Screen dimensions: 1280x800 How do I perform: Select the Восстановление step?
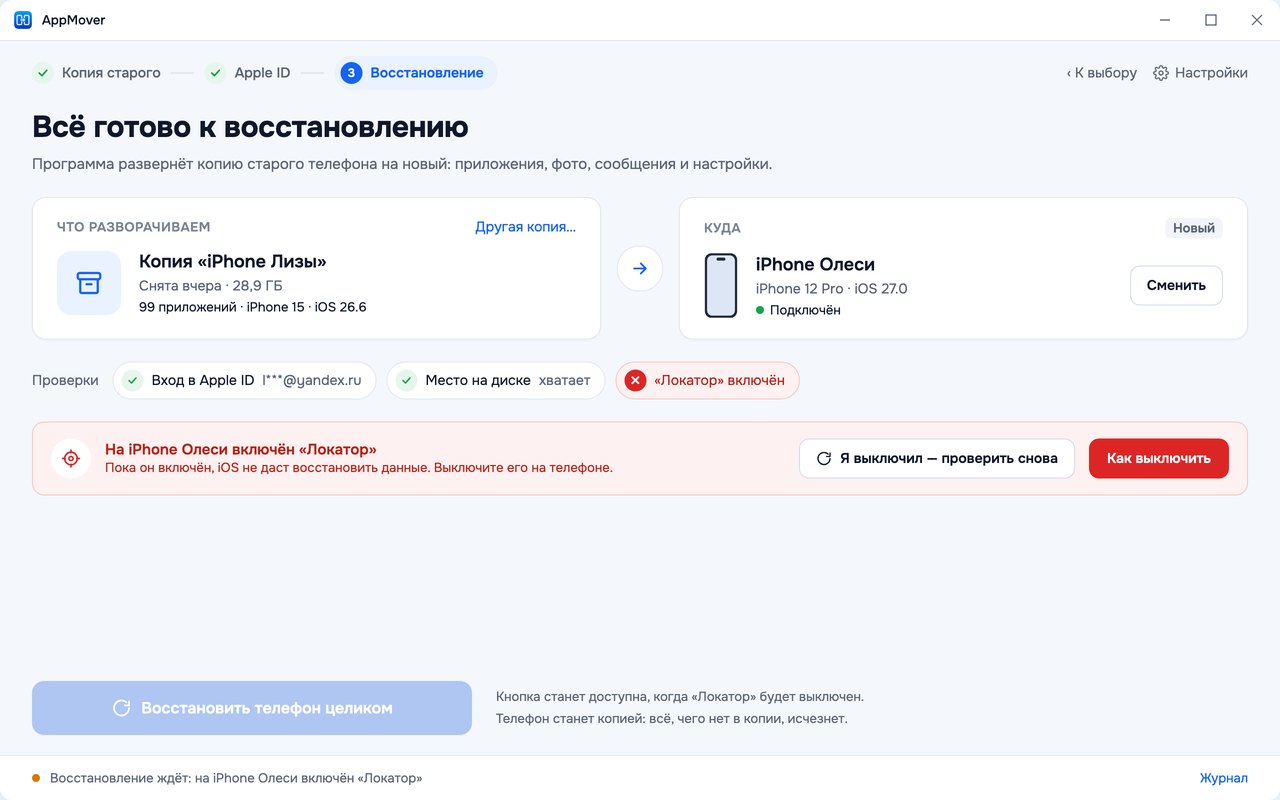click(x=414, y=73)
